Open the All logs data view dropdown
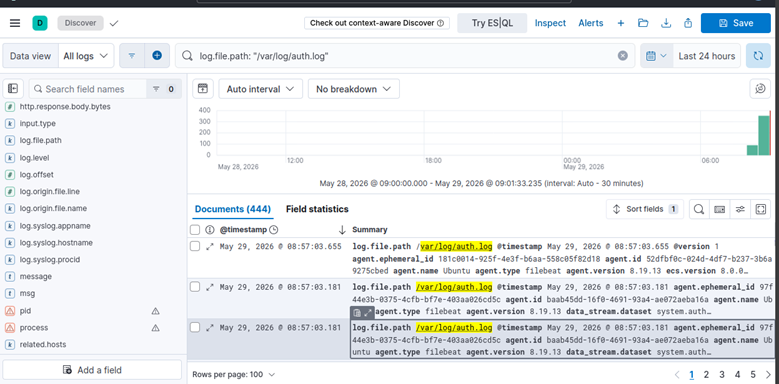The width and height of the screenshot is (779, 384). (86, 56)
